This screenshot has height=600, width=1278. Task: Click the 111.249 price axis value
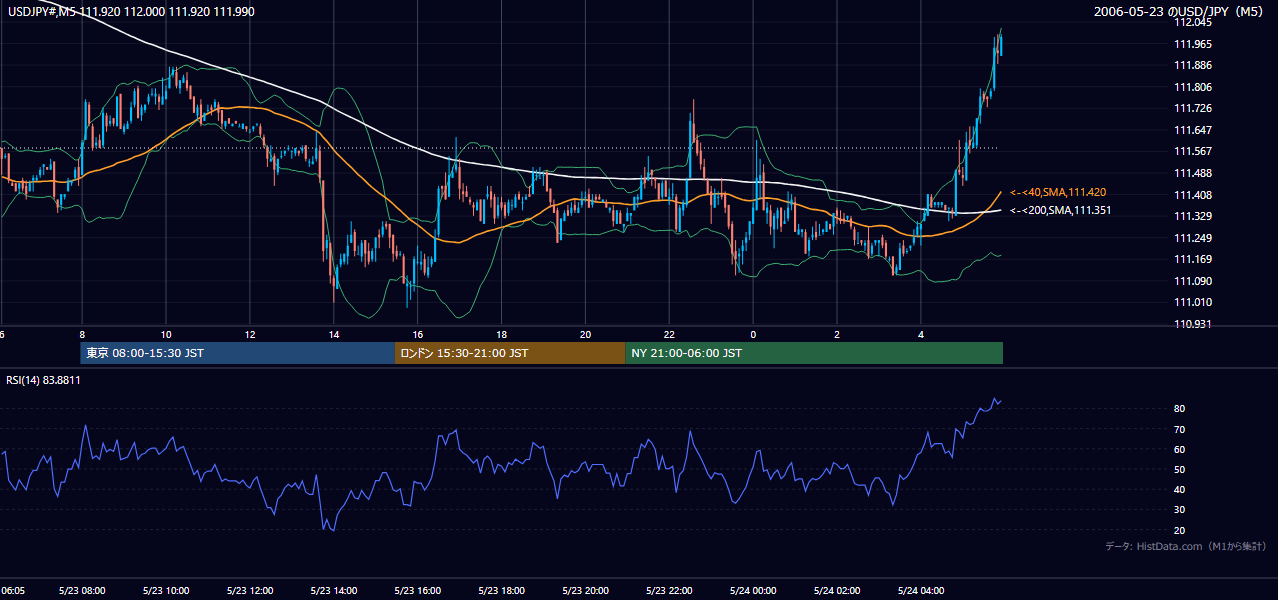(1192, 238)
